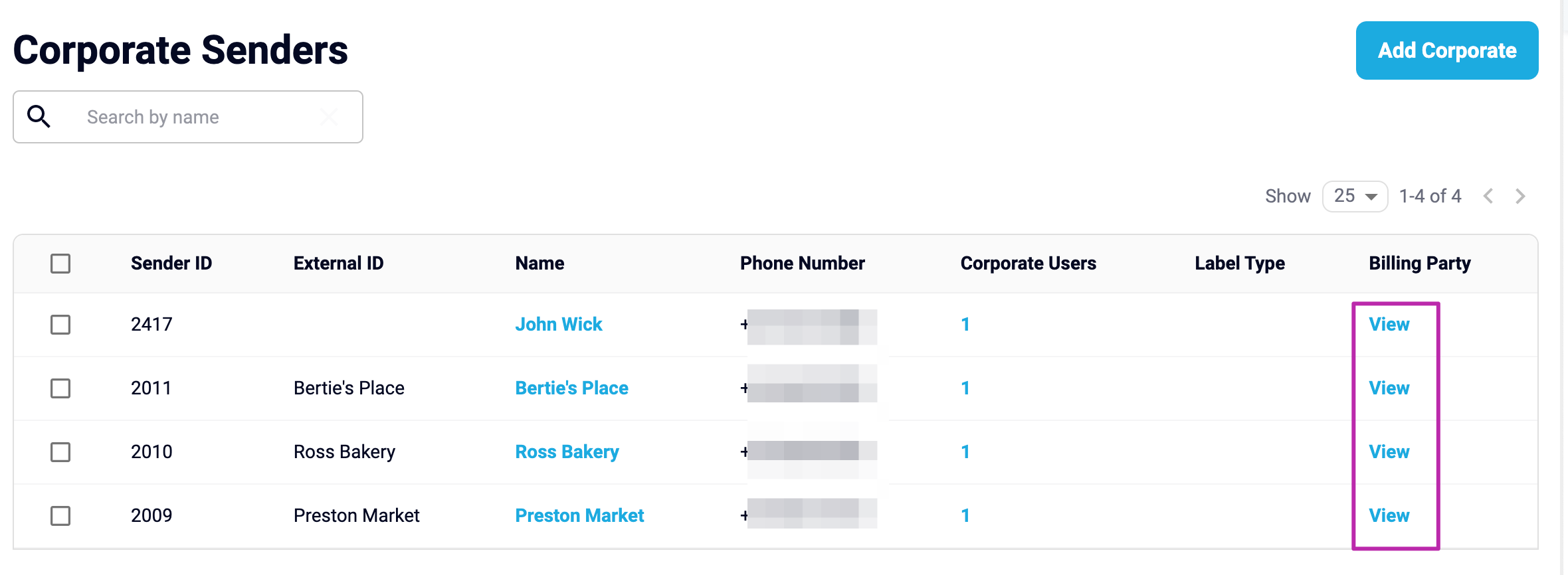The width and height of the screenshot is (1568, 575).
Task: Tick the Ross Bakery row checkbox
Action: click(x=60, y=452)
